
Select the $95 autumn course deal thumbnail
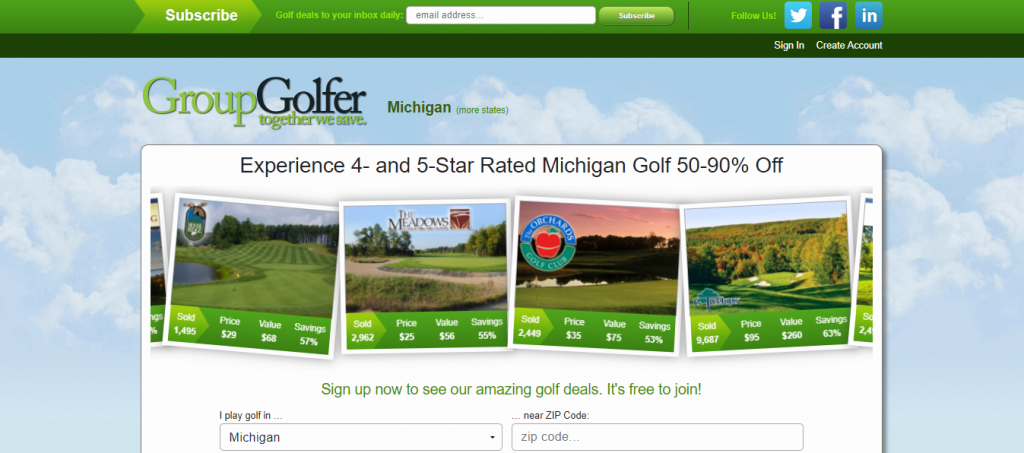click(768, 277)
